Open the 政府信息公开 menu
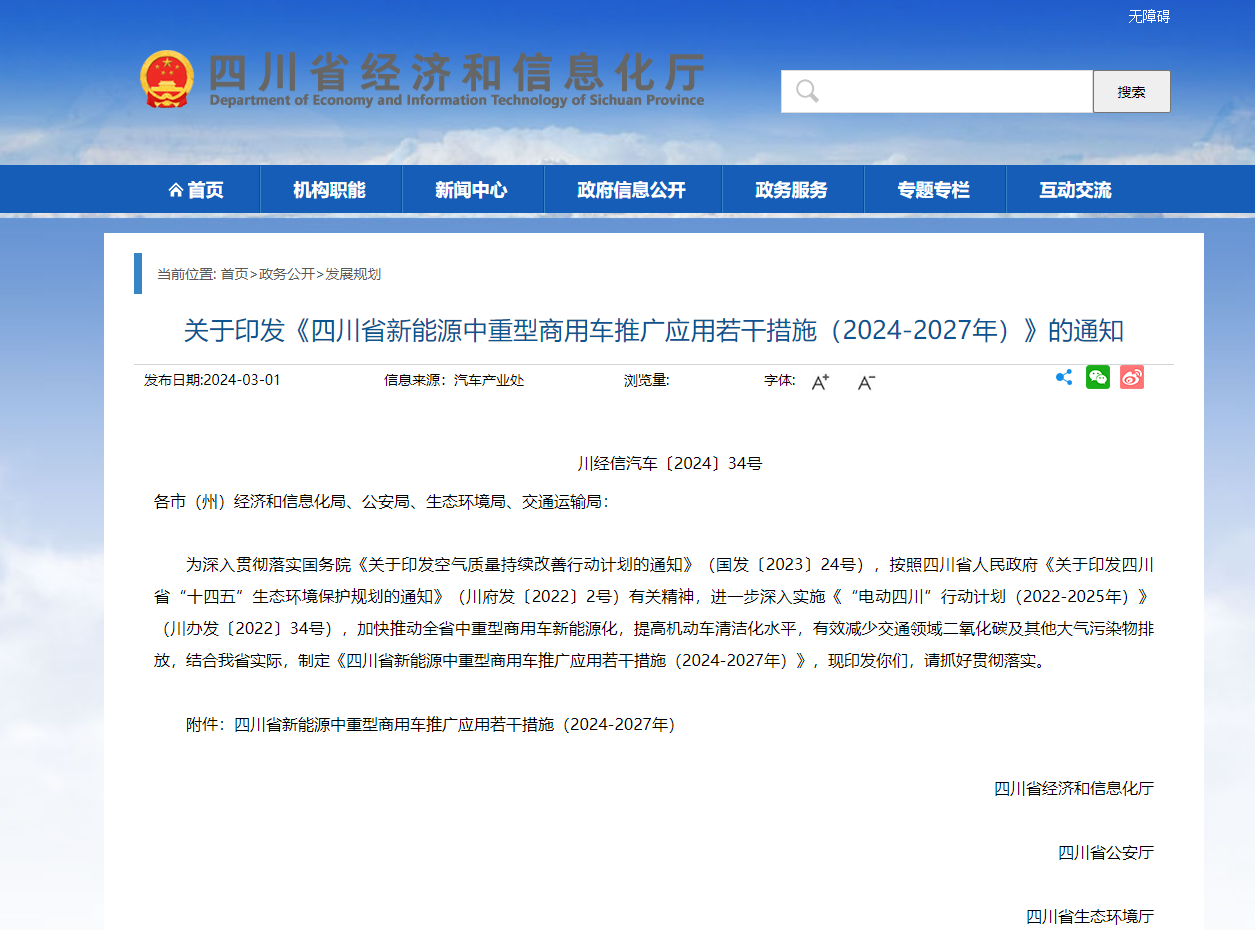Viewport: 1255px width, 930px height. pyautogui.click(x=631, y=190)
